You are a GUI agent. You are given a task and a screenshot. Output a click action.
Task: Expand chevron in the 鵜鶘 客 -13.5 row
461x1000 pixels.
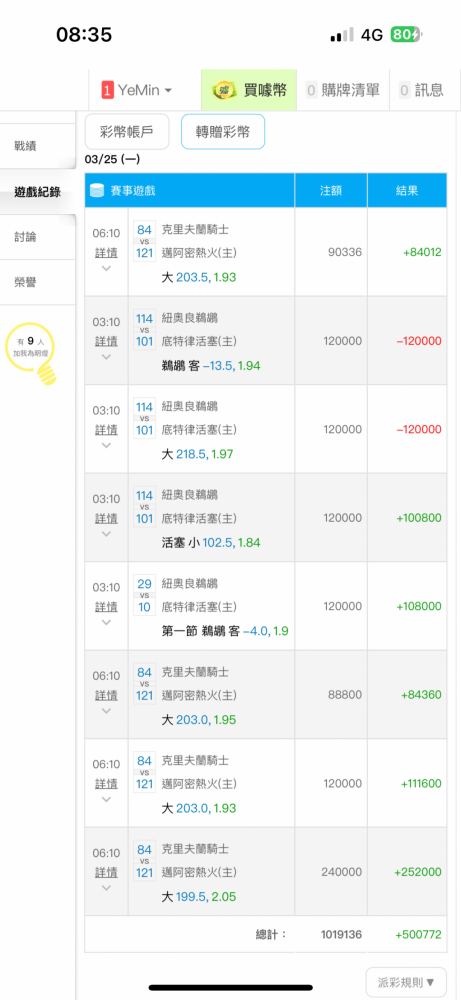coord(106,357)
